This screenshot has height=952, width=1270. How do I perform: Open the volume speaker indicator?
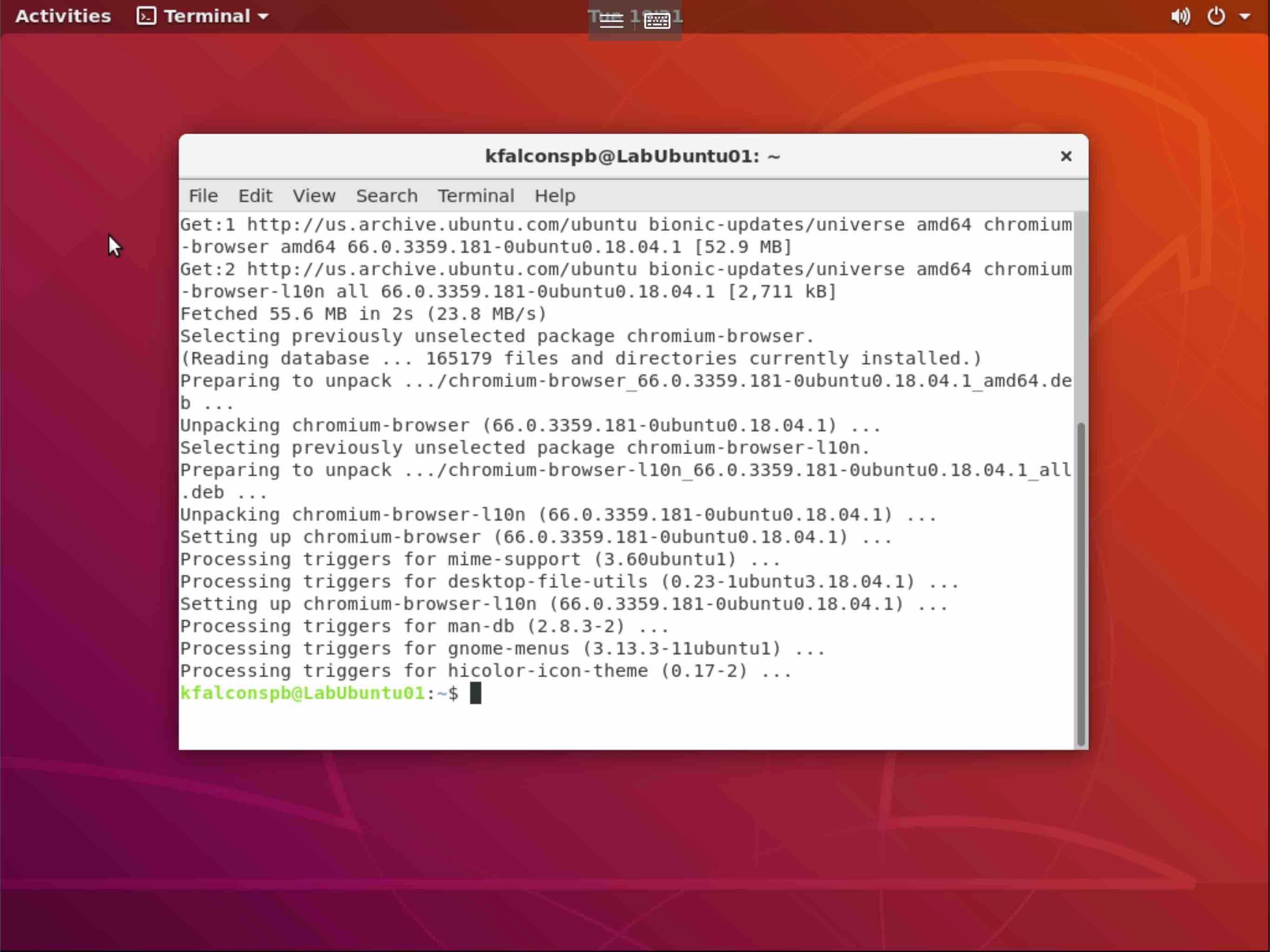click(x=1180, y=16)
